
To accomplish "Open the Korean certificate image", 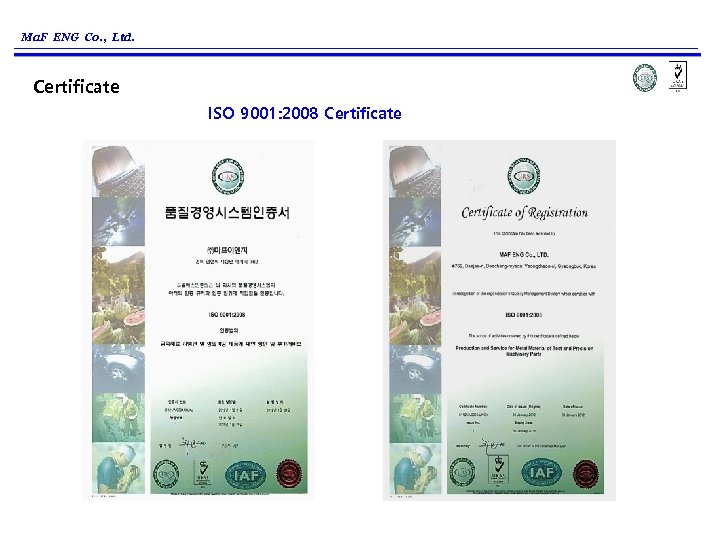I will coord(199,320).
